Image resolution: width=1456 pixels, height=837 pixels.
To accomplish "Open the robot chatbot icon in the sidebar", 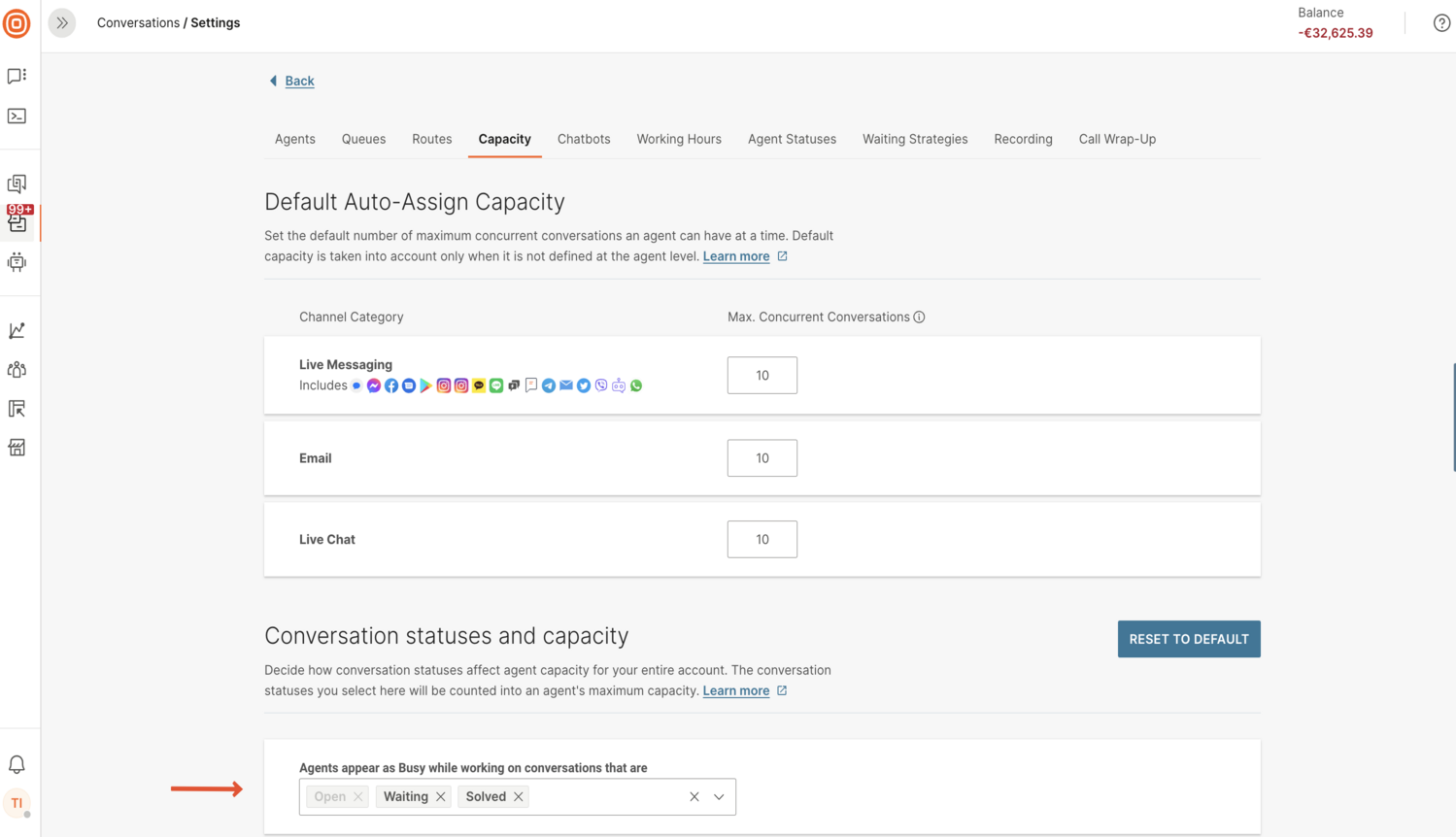I will (x=17, y=262).
